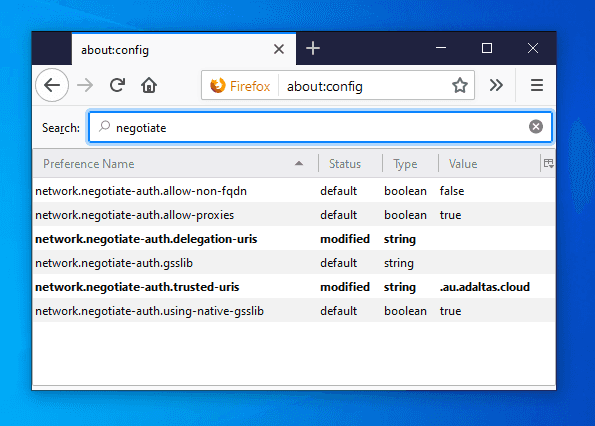595x426 pixels.
Task: Open the Firefox hamburger menu
Action: (537, 85)
